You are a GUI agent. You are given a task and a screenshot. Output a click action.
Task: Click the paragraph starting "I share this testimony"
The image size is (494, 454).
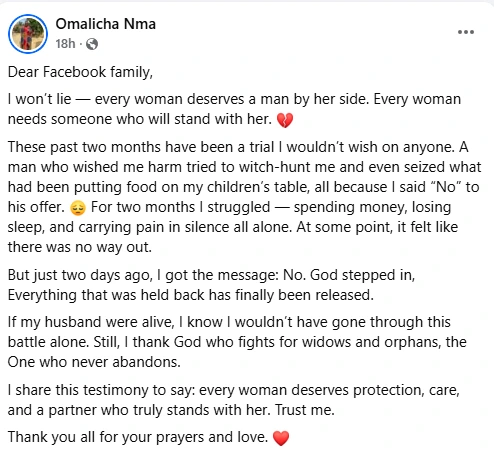pyautogui.click(x=234, y=400)
